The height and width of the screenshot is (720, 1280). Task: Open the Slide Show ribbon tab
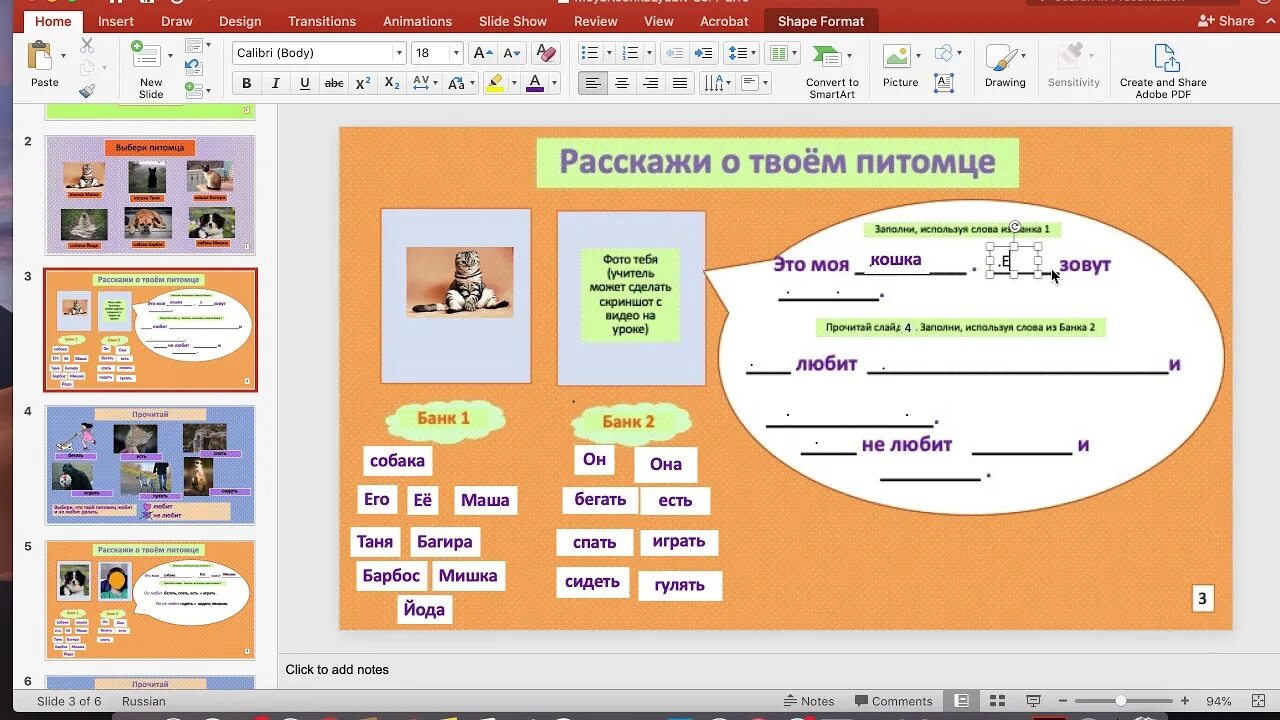pyautogui.click(x=513, y=21)
